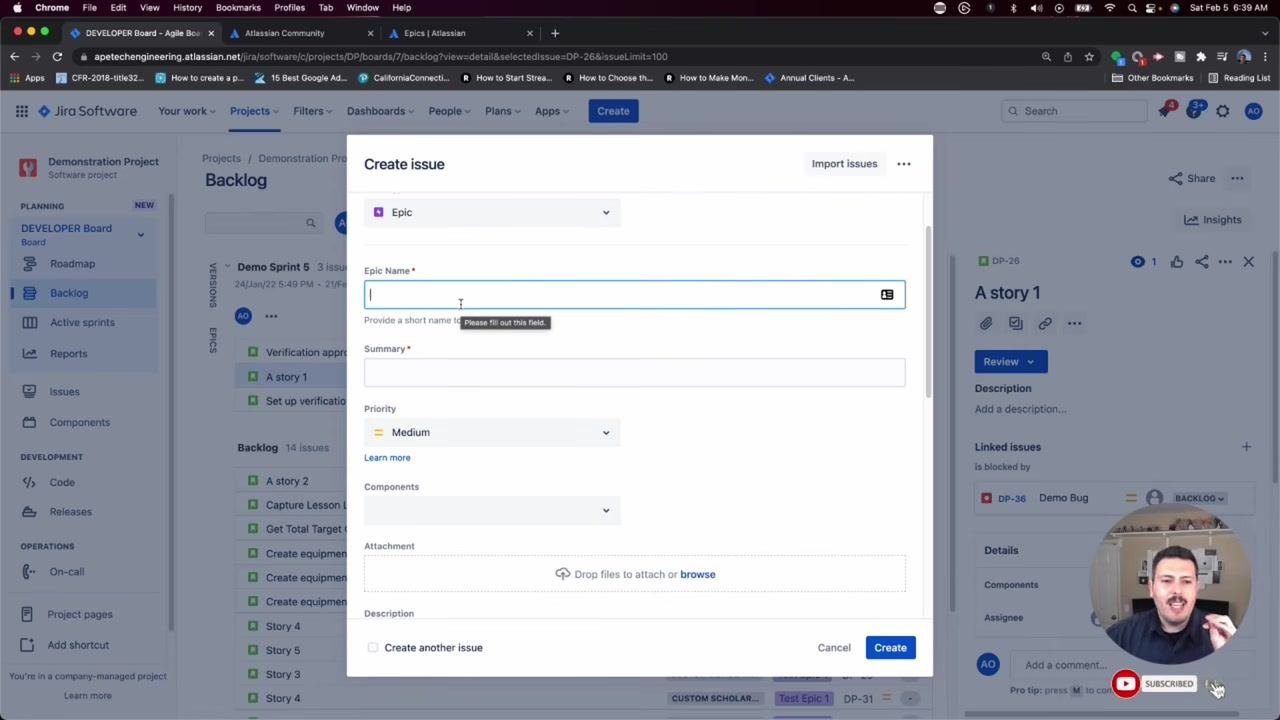The height and width of the screenshot is (720, 1280).
Task: Open Reports in the sidebar
Action: point(69,354)
